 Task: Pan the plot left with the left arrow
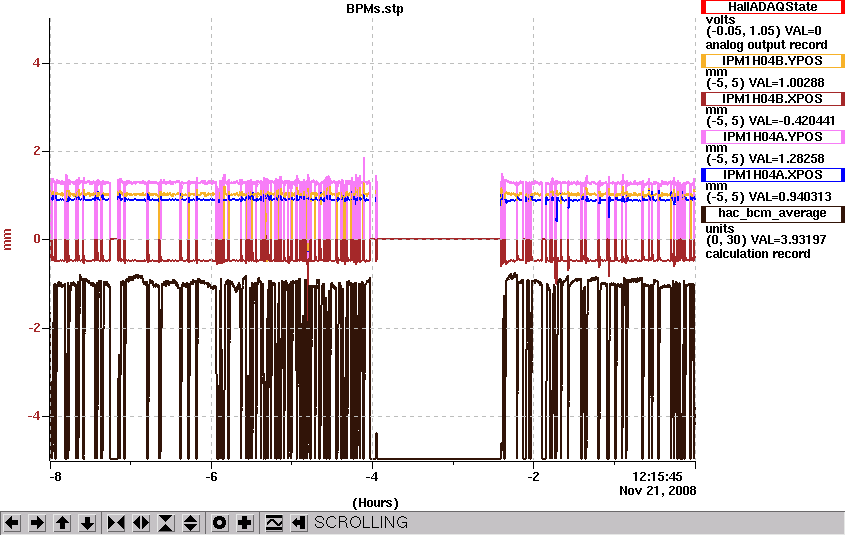pos(12,523)
